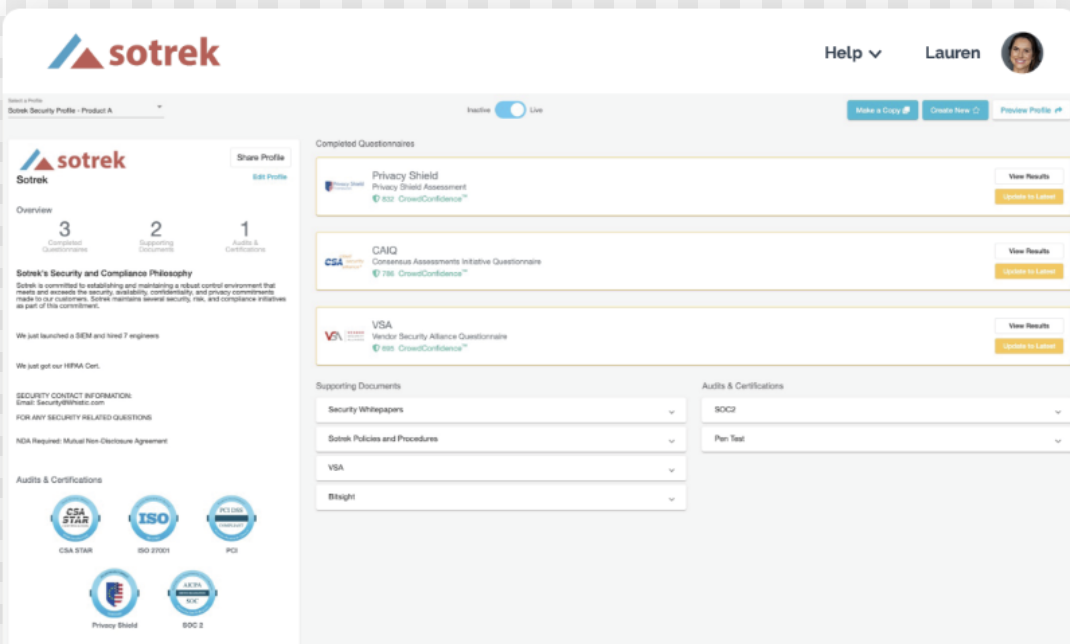The height and width of the screenshot is (644, 1070).
Task: Click the CSA logo on CAIQ row
Action: (x=344, y=261)
